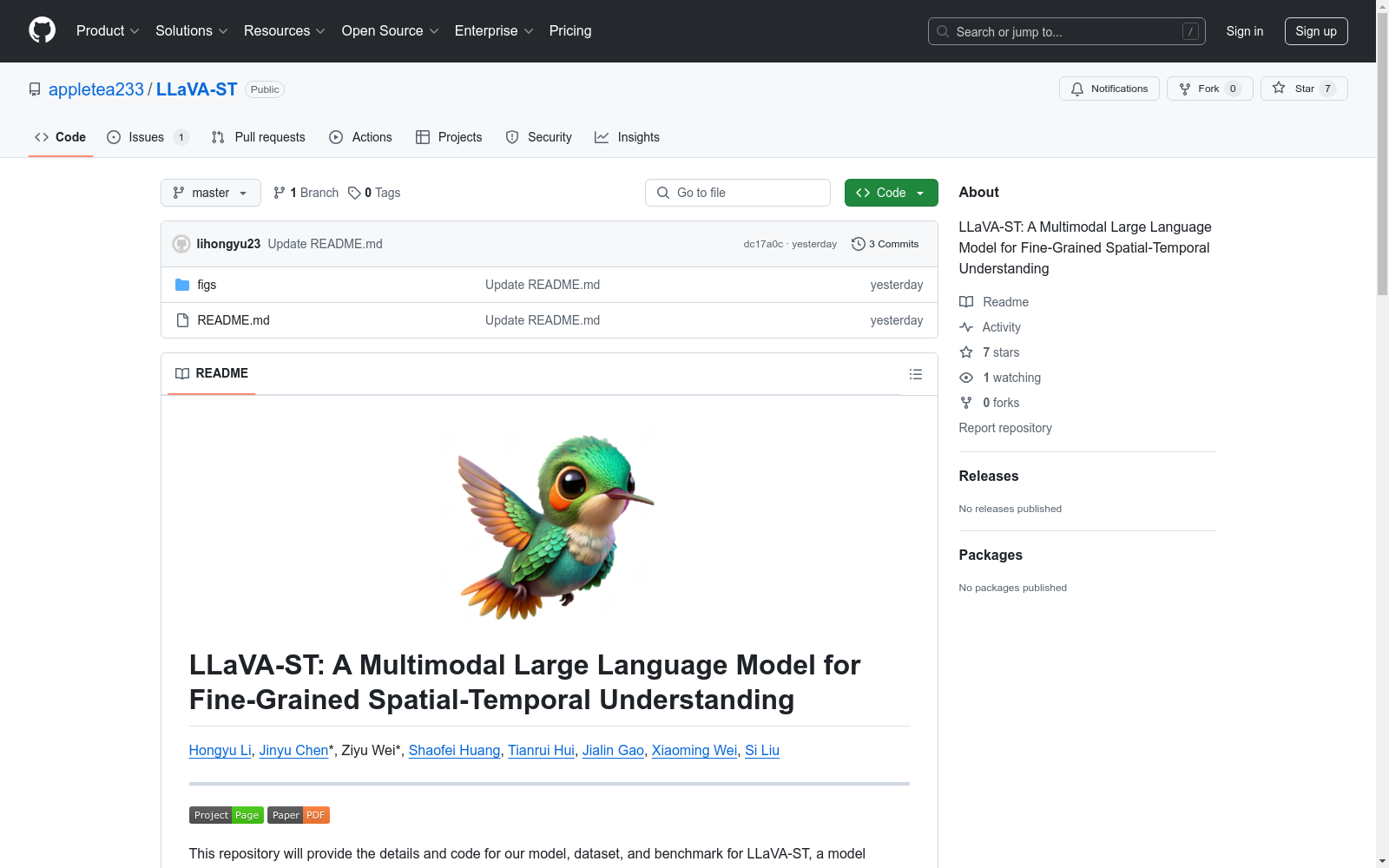
Task: Open the figs folder
Action: tap(207, 285)
